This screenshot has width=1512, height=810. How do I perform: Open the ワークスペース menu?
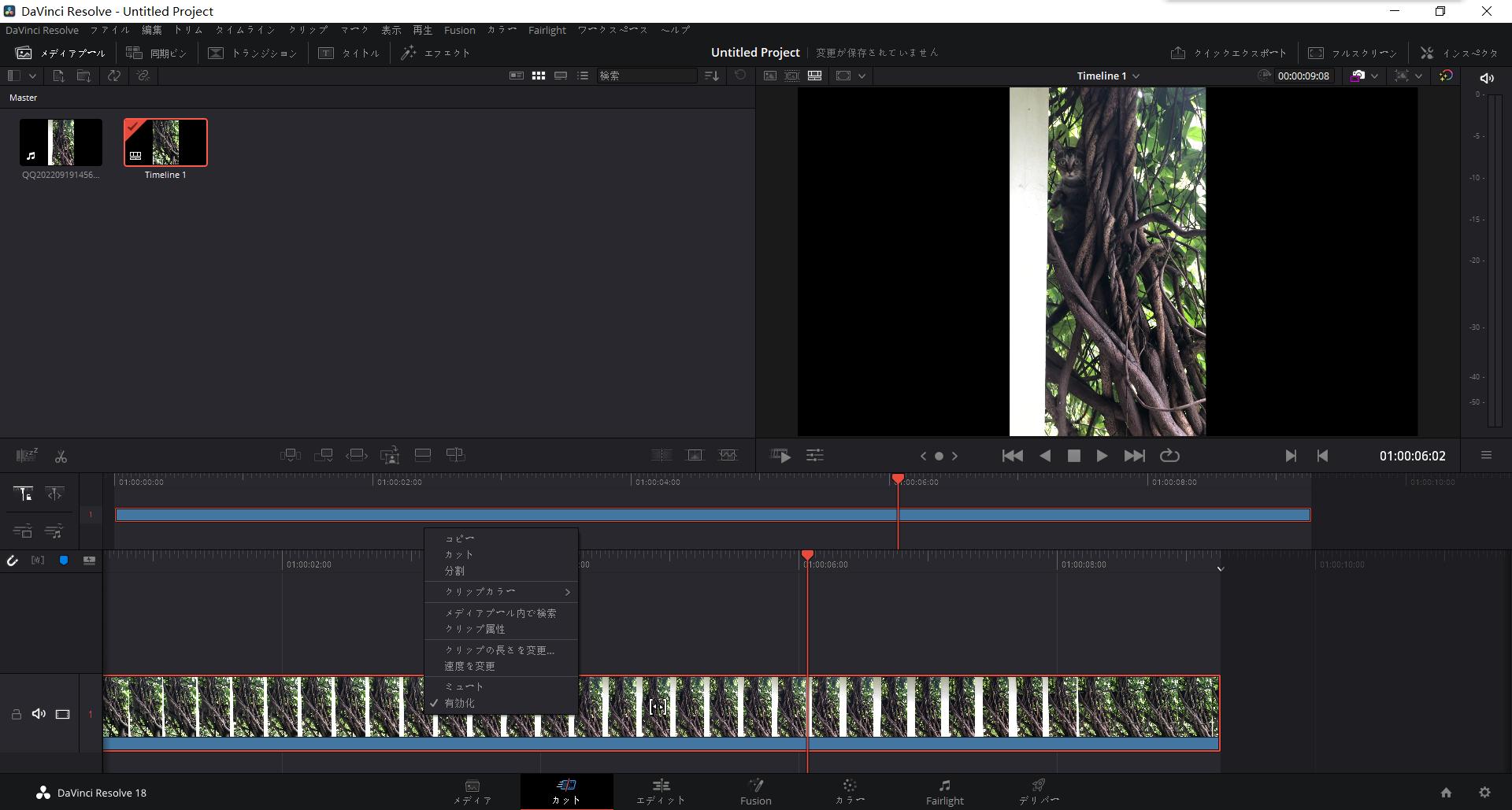pos(613,30)
